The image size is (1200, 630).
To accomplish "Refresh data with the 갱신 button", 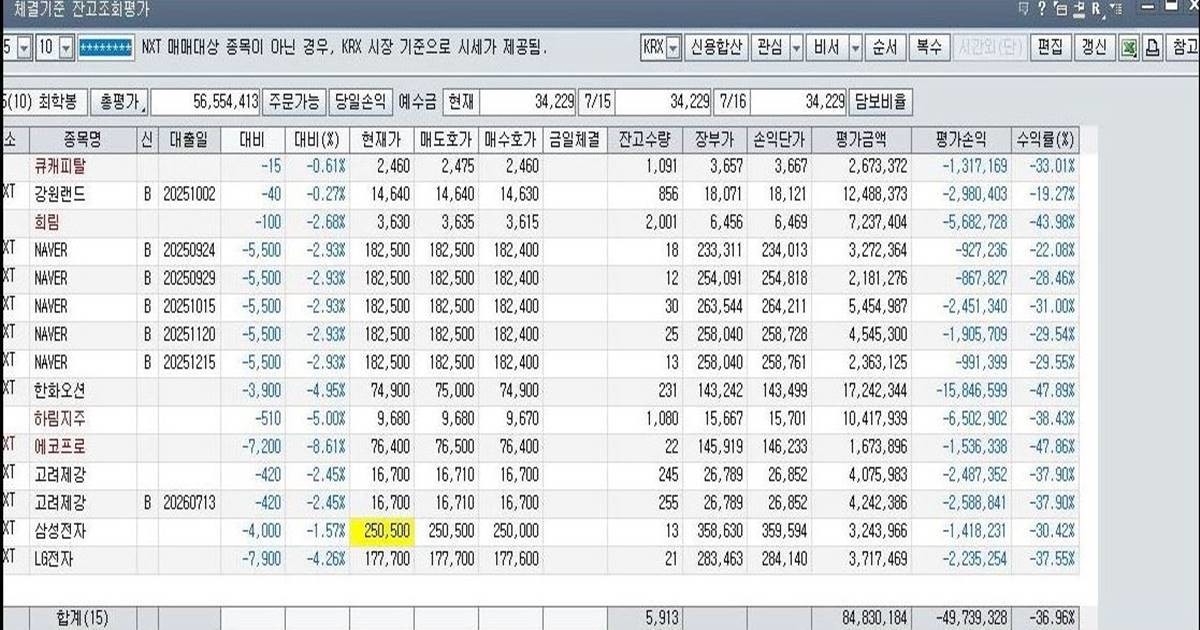I will (1094, 47).
